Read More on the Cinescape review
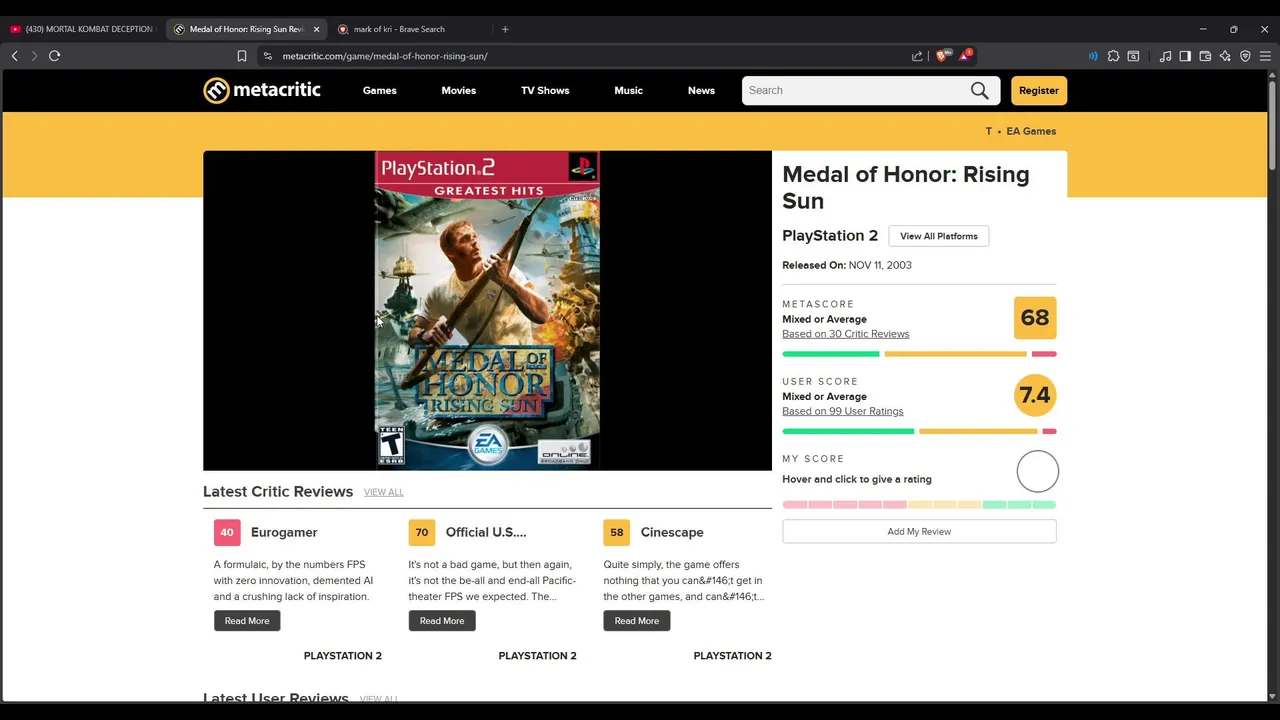This screenshot has width=1280, height=720. (x=637, y=621)
